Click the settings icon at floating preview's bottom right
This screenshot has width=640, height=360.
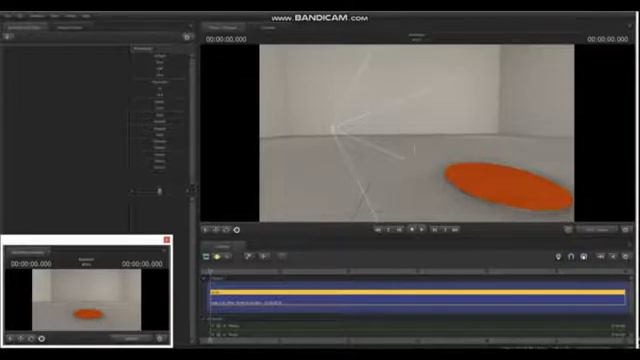[x=161, y=338]
